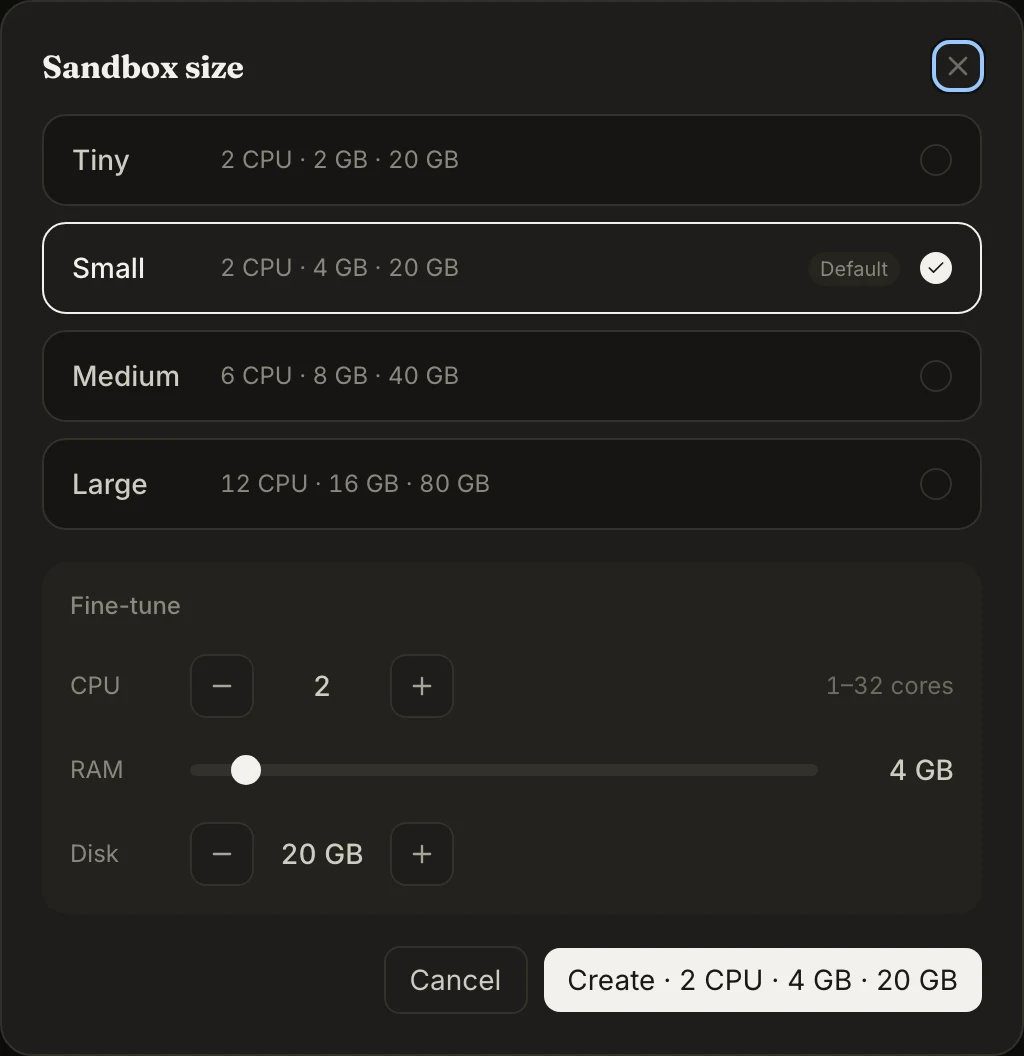Click the 1–32 cores hint text

[x=889, y=686]
